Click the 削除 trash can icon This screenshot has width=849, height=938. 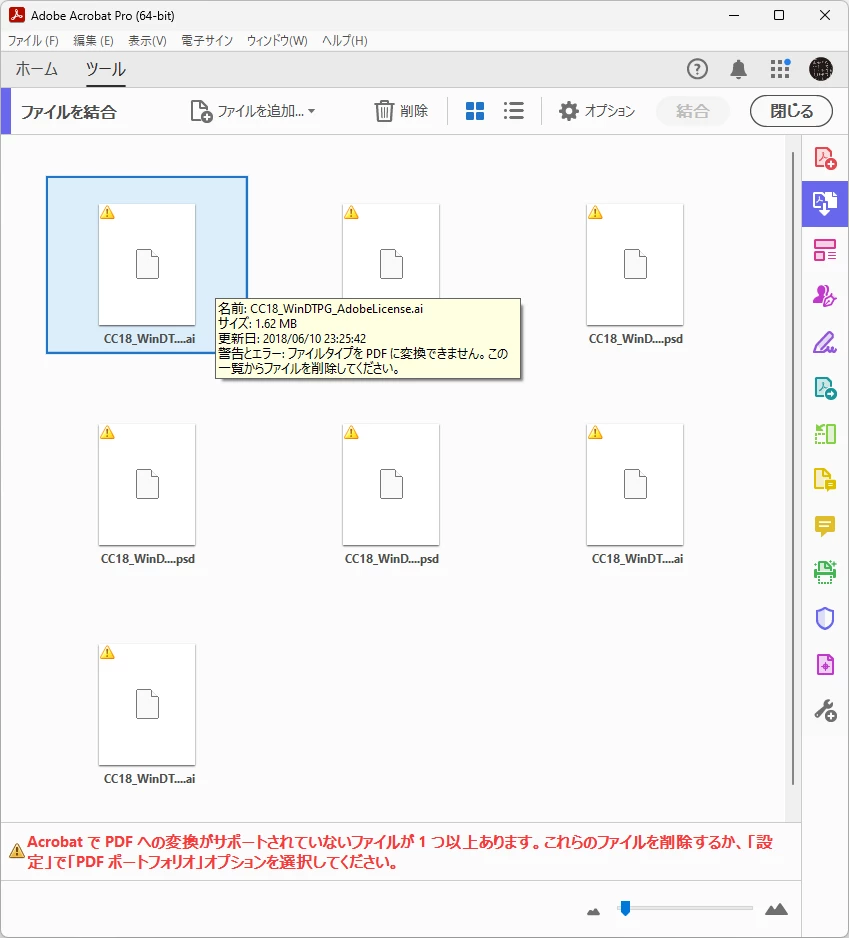click(384, 111)
